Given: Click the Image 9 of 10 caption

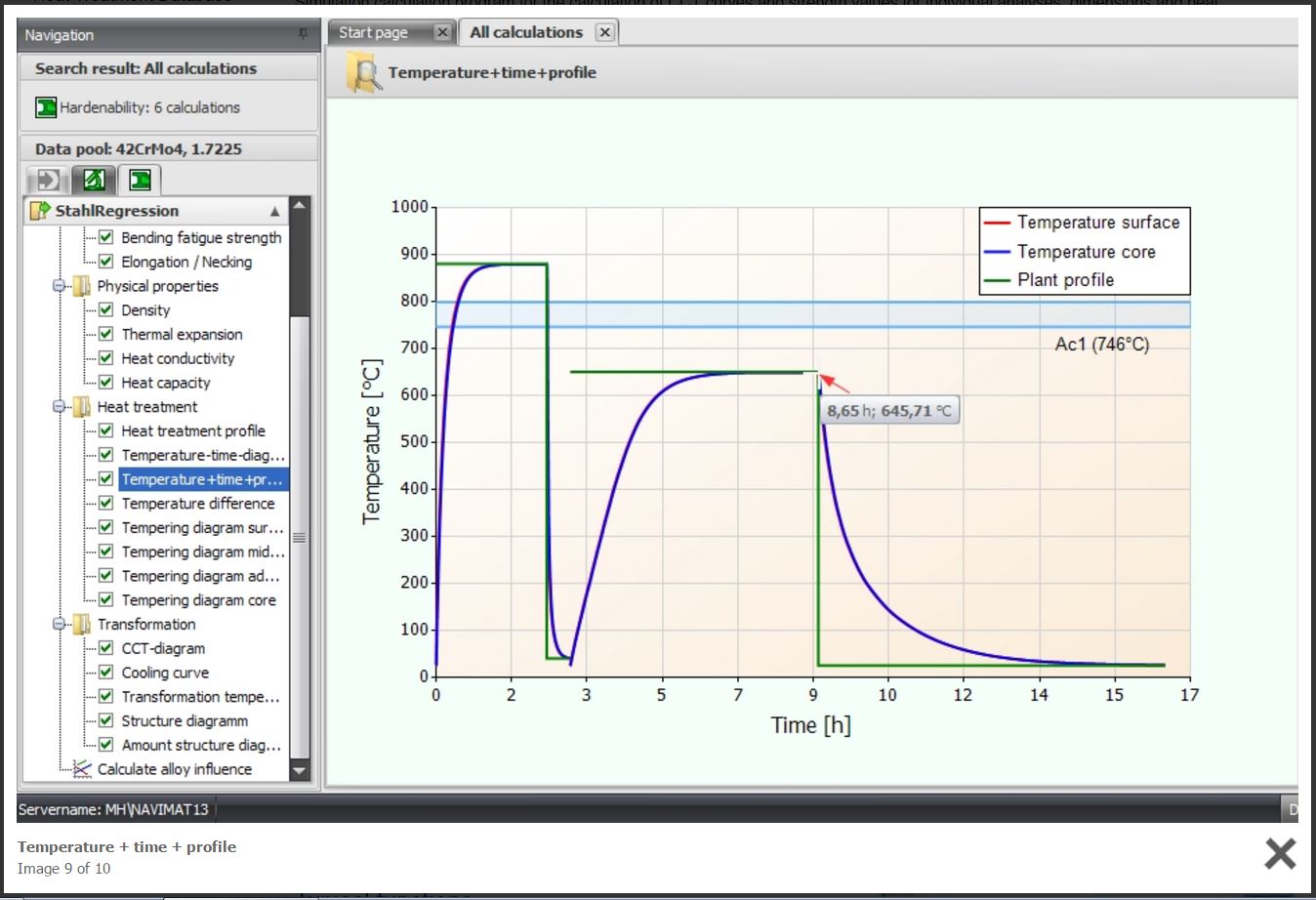Looking at the screenshot, I should (x=63, y=869).
